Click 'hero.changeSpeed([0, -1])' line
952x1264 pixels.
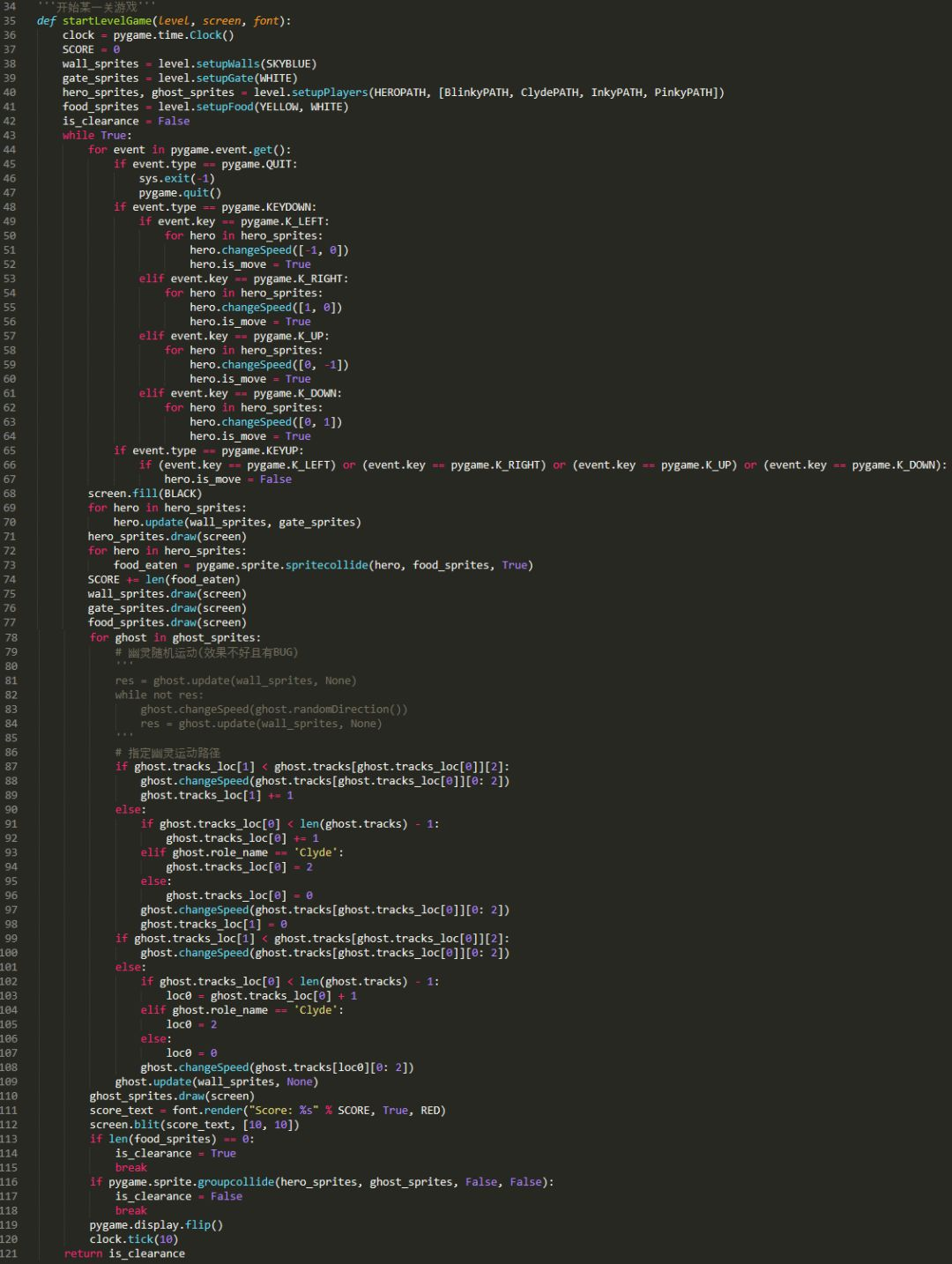click(269, 365)
